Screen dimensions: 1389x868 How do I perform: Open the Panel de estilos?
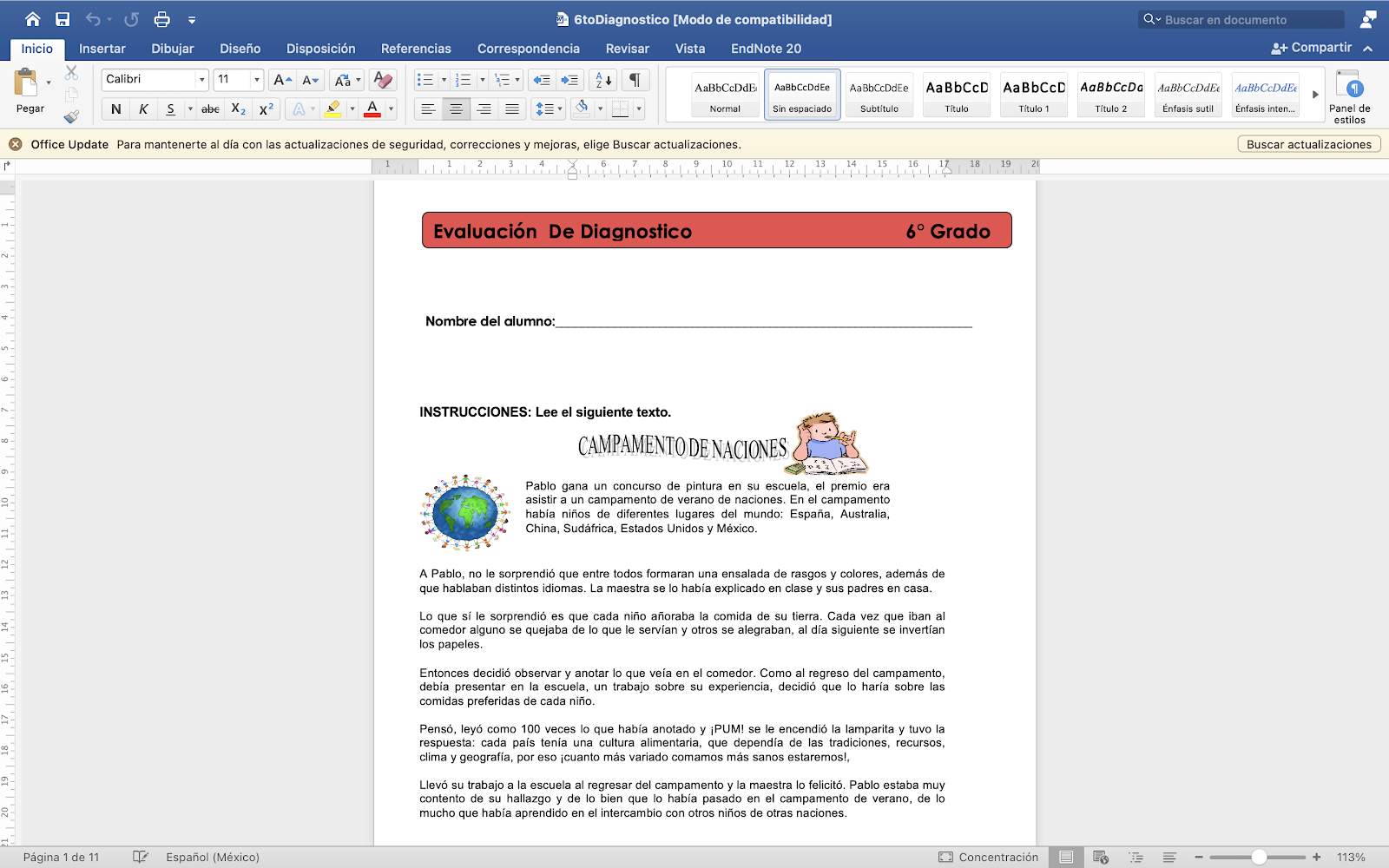(x=1349, y=96)
